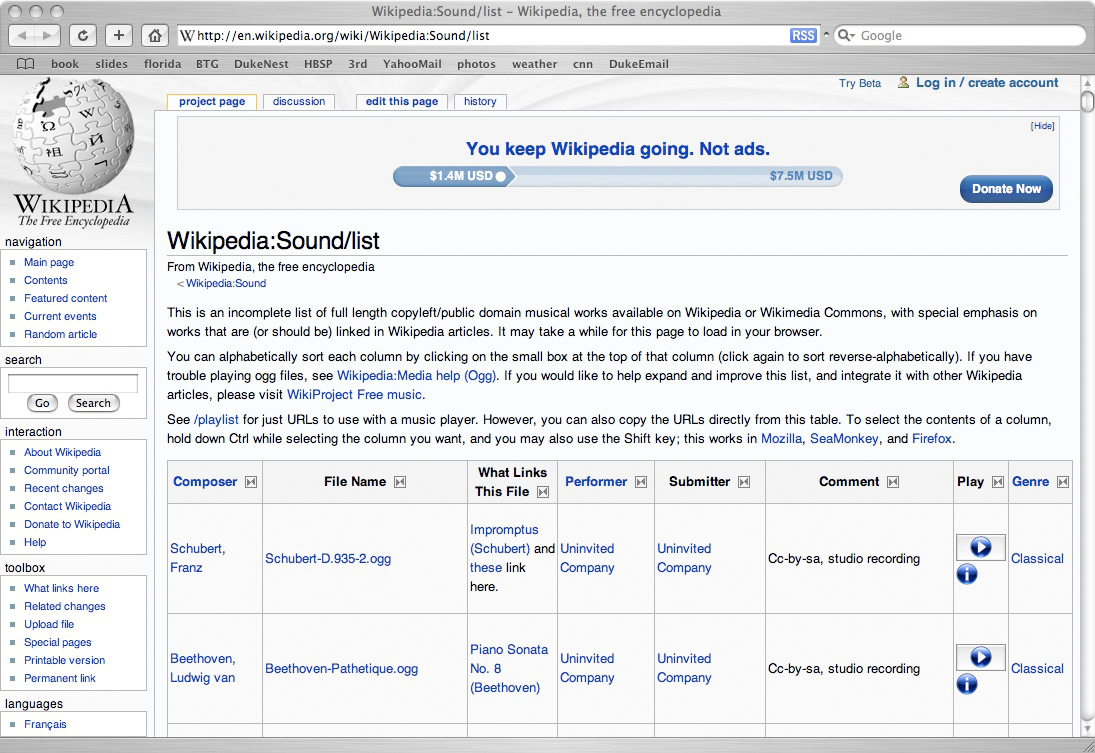Open the discussion tab
This screenshot has height=753, width=1095.
coord(299,101)
